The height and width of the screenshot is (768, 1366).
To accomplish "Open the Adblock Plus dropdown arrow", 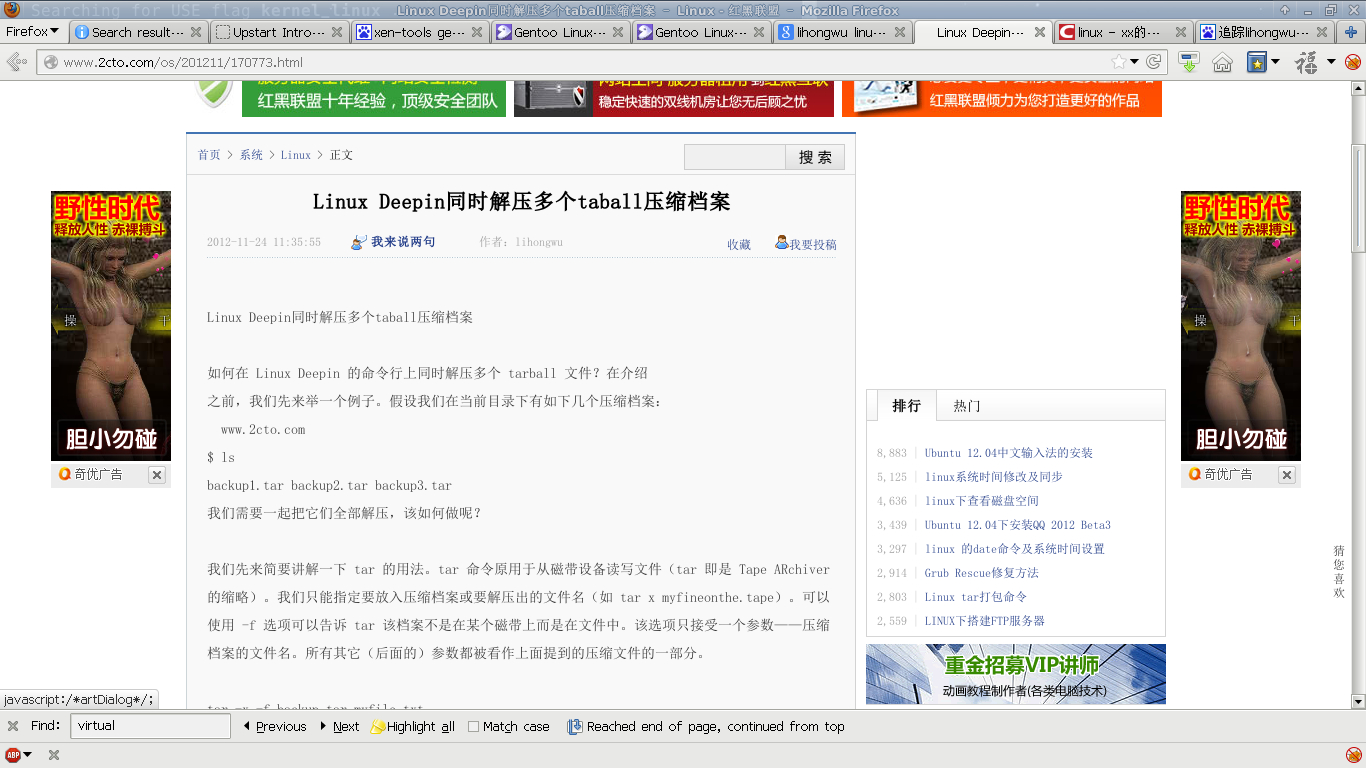I will click(x=27, y=755).
